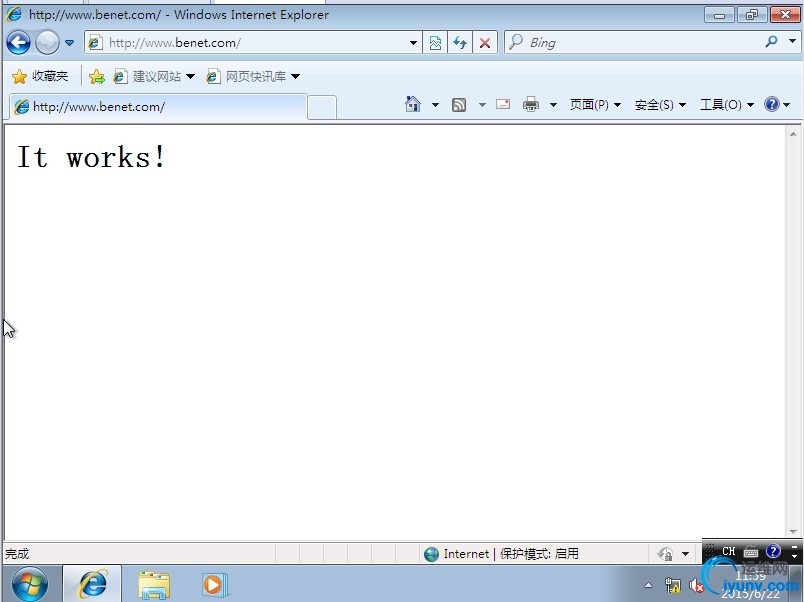Click the language bar help icon

773,551
